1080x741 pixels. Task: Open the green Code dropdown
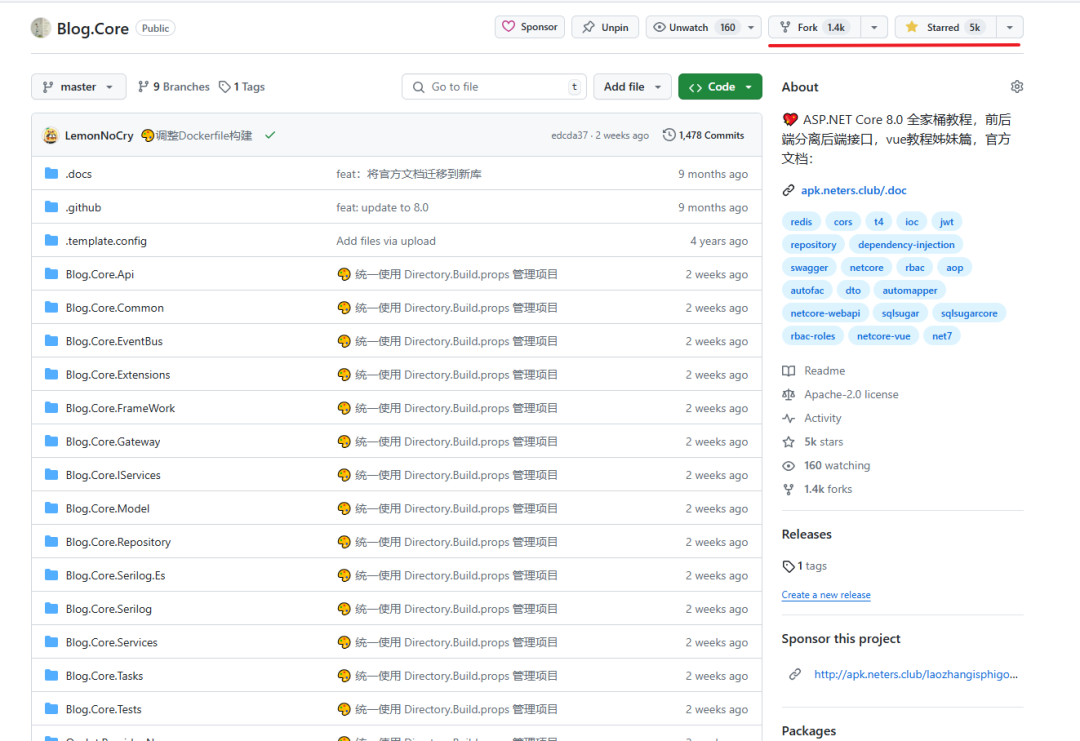tap(720, 87)
